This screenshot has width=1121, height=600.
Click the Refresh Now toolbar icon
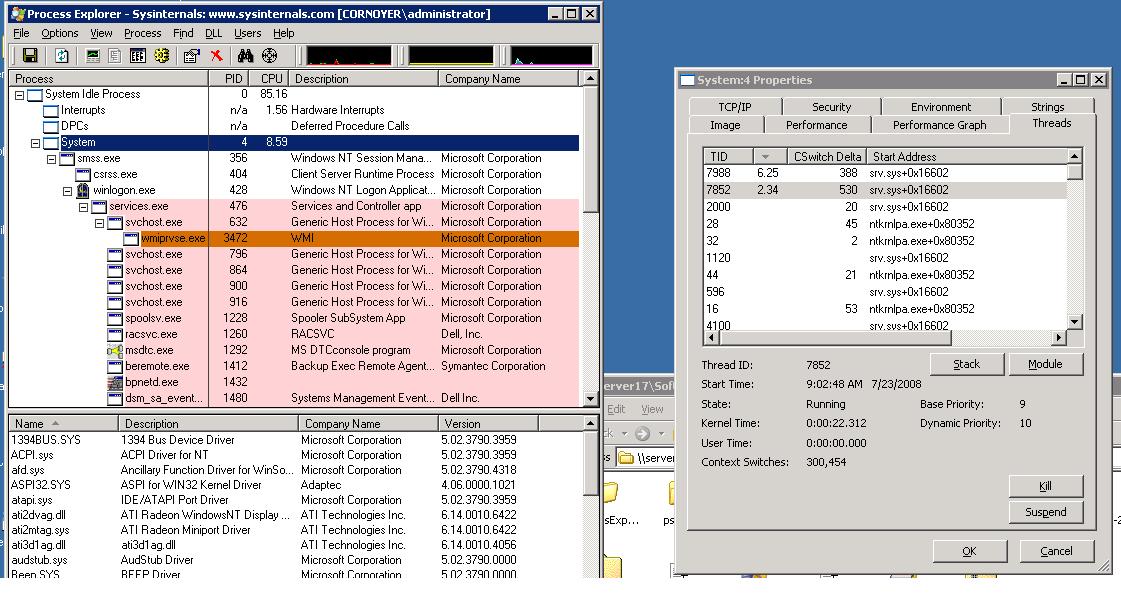tap(62, 56)
